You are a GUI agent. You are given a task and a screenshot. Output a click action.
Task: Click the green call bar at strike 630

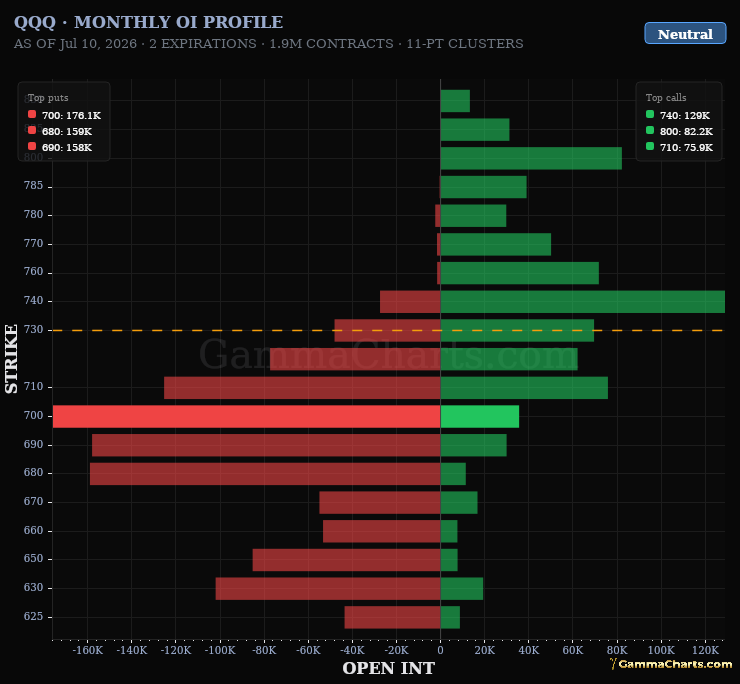coord(462,589)
